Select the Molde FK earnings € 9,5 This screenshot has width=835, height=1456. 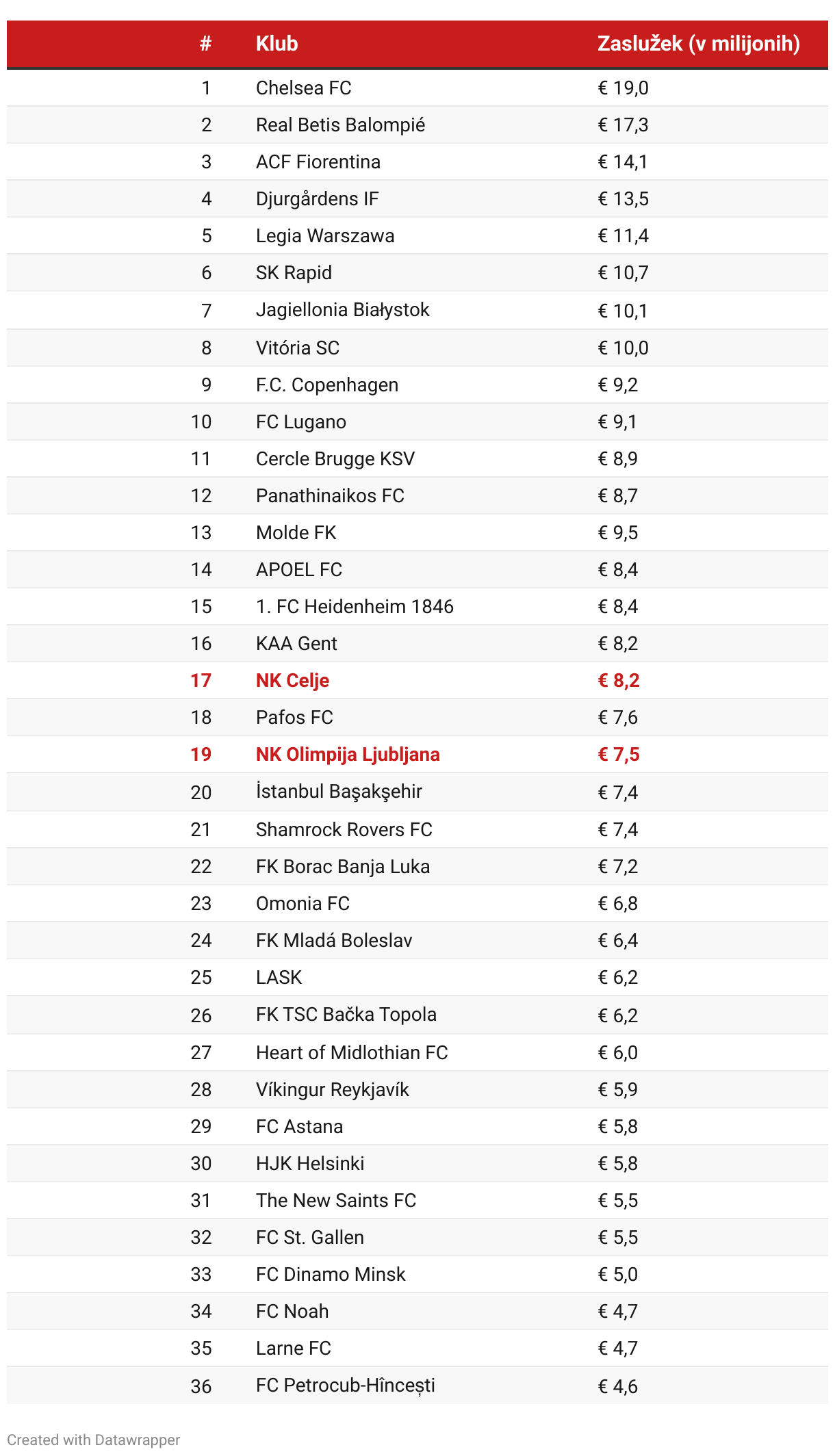(617, 532)
